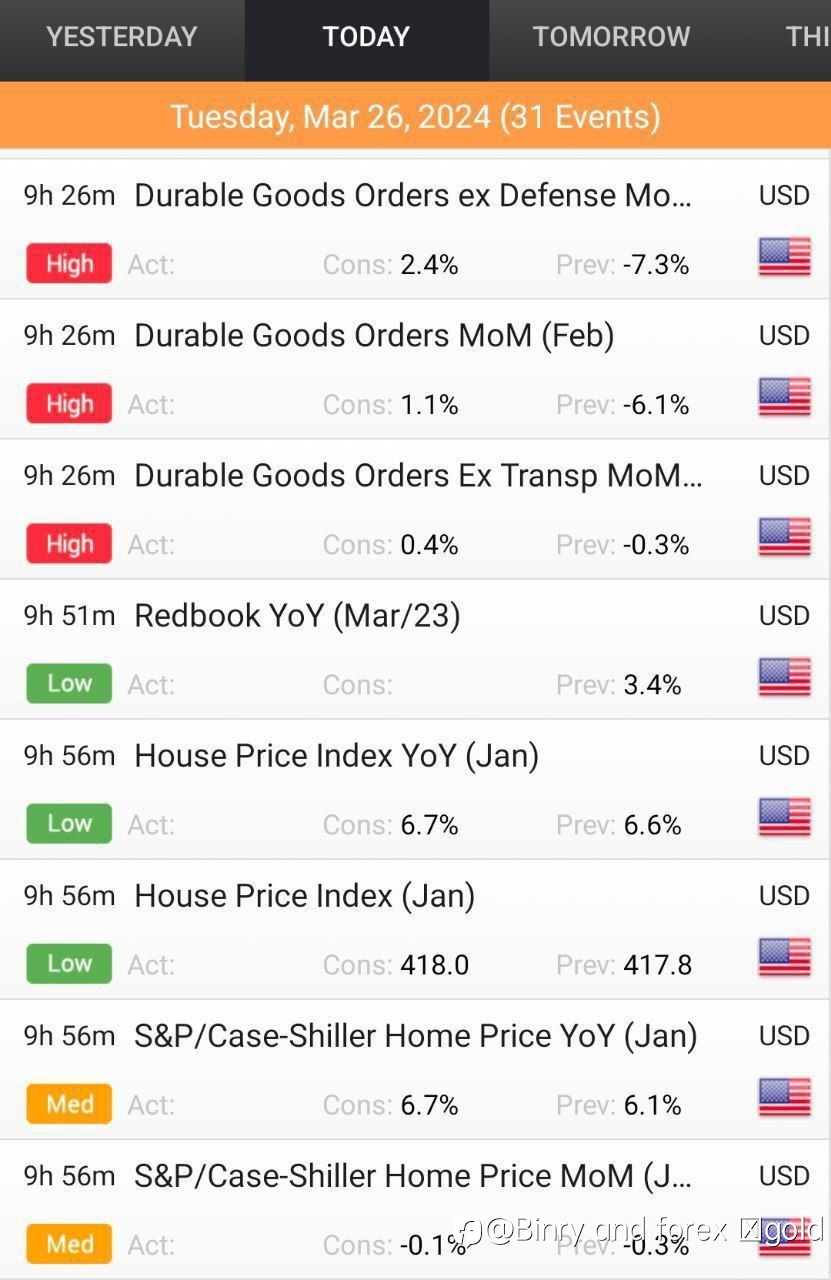The image size is (831, 1280).
Task: Tap the US flag beside Case-Shiller Home Price YoY
Action: point(784,1097)
